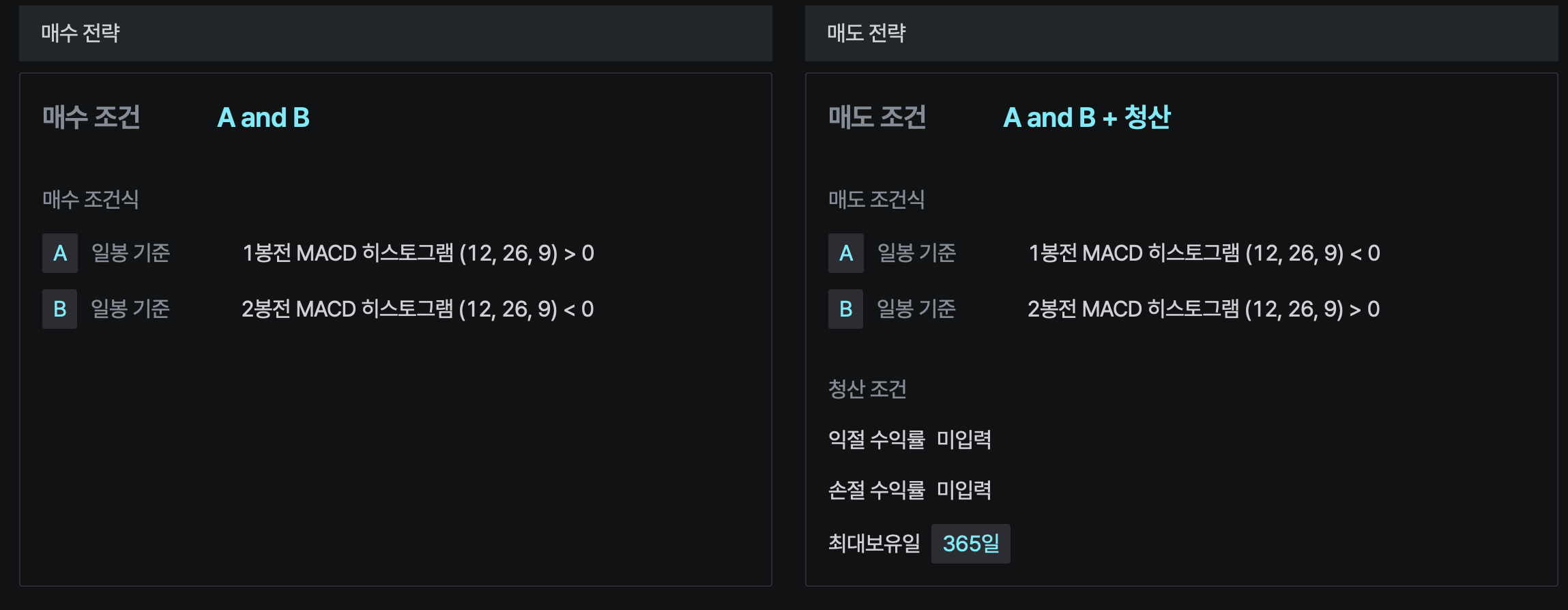Click the 최대보유일 label
This screenshot has height=610, width=1568.
pos(874,543)
